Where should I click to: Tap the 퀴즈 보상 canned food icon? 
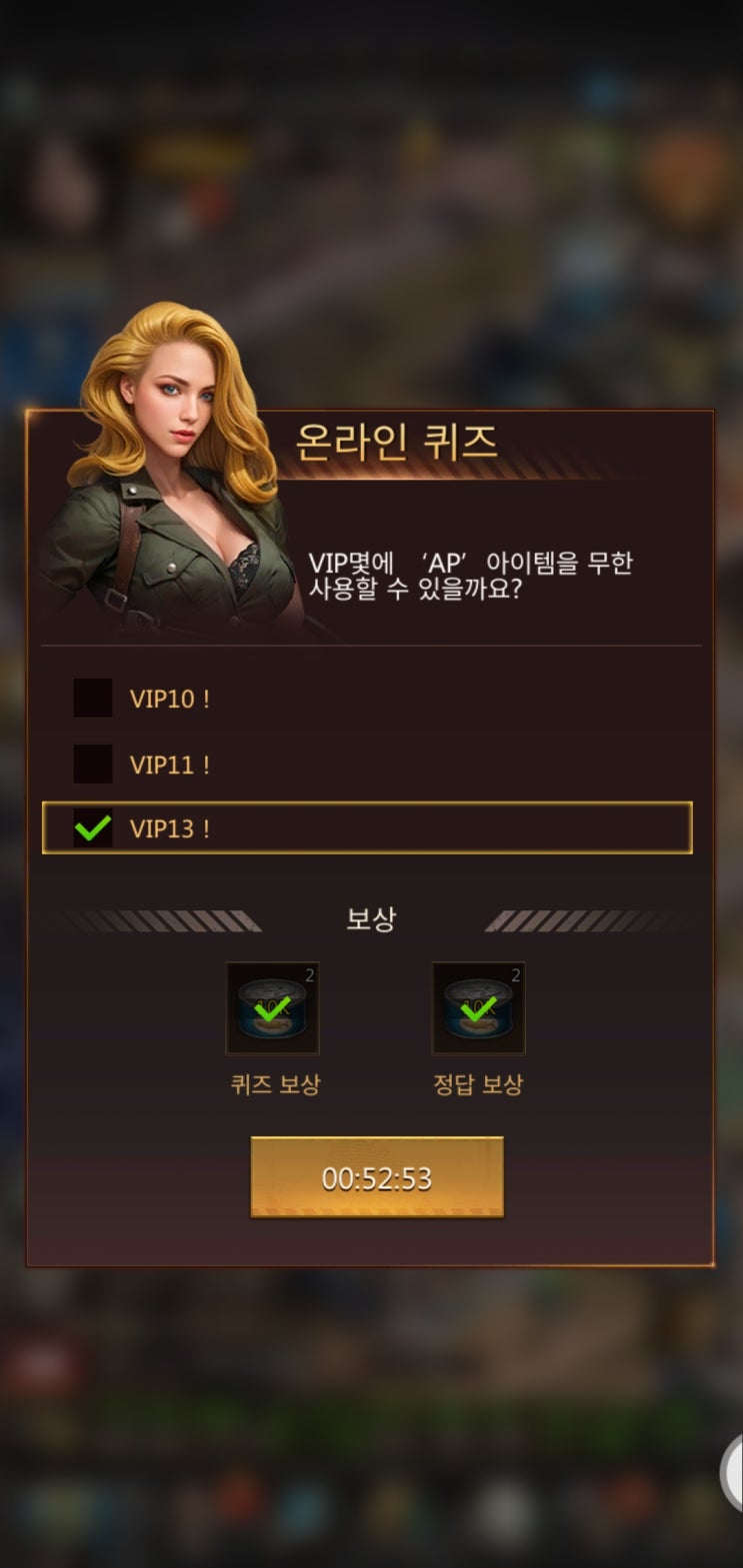[273, 1008]
